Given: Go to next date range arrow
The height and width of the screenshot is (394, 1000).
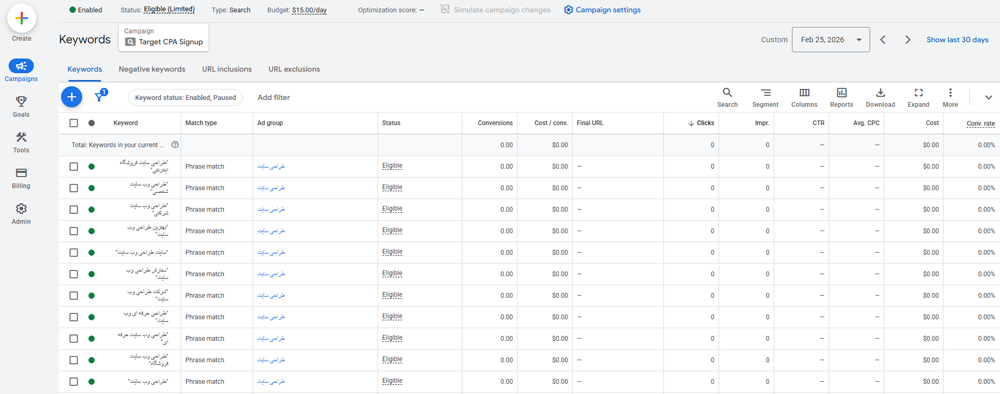Looking at the screenshot, I should click(x=908, y=40).
